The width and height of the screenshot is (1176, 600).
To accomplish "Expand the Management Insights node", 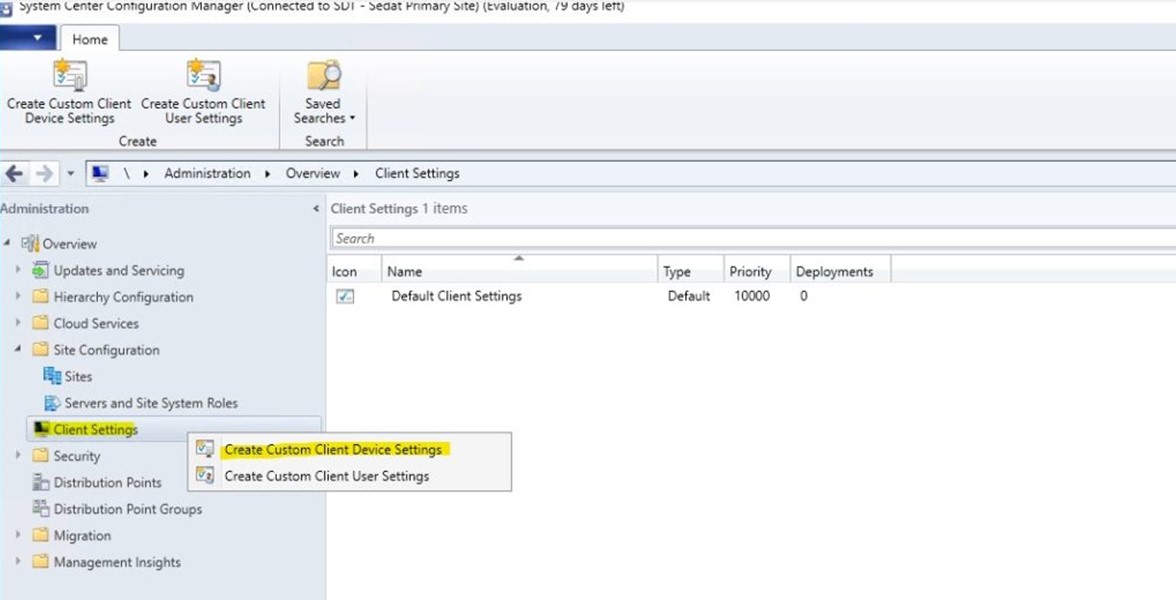I will point(19,561).
